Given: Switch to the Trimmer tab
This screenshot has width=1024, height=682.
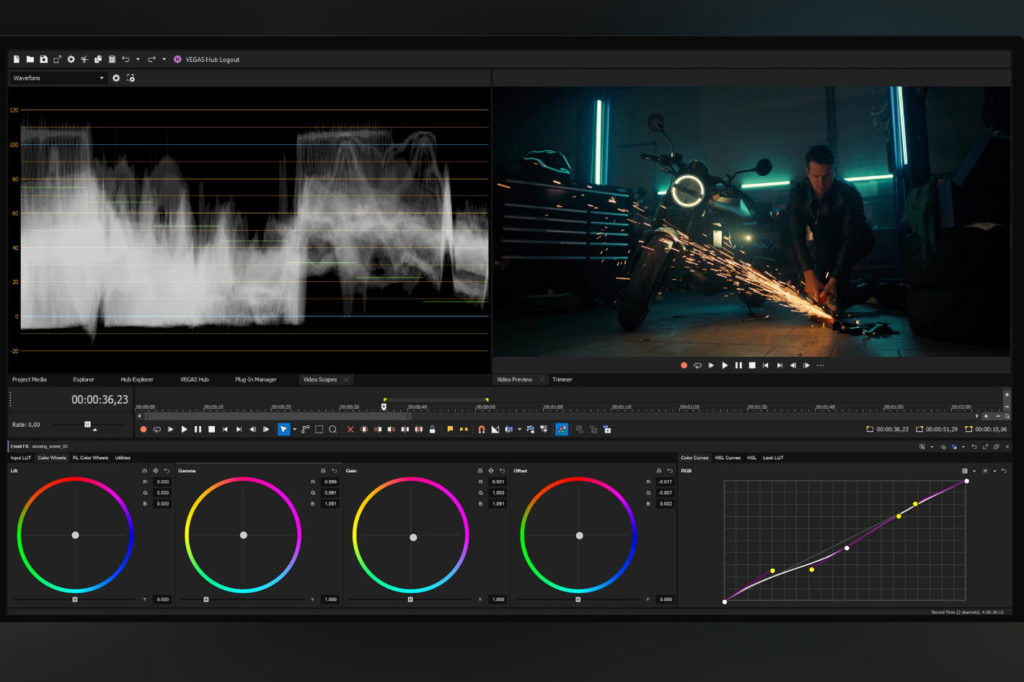Looking at the screenshot, I should pyautogui.click(x=562, y=380).
